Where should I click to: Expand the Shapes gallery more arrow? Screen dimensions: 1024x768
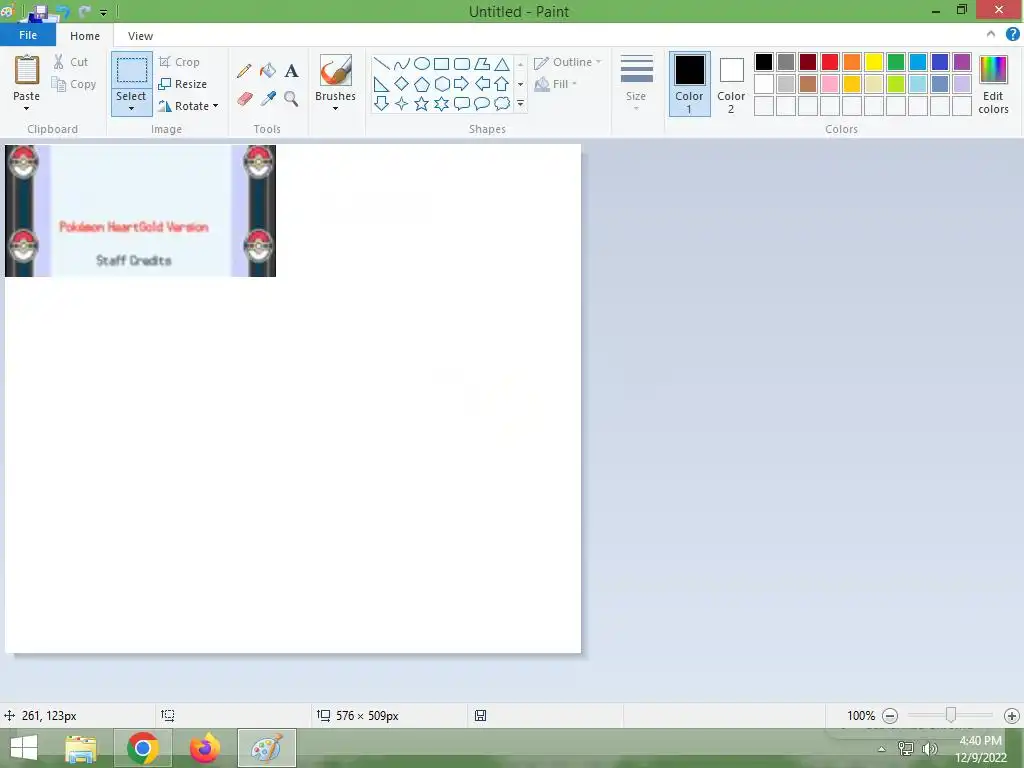pos(520,103)
